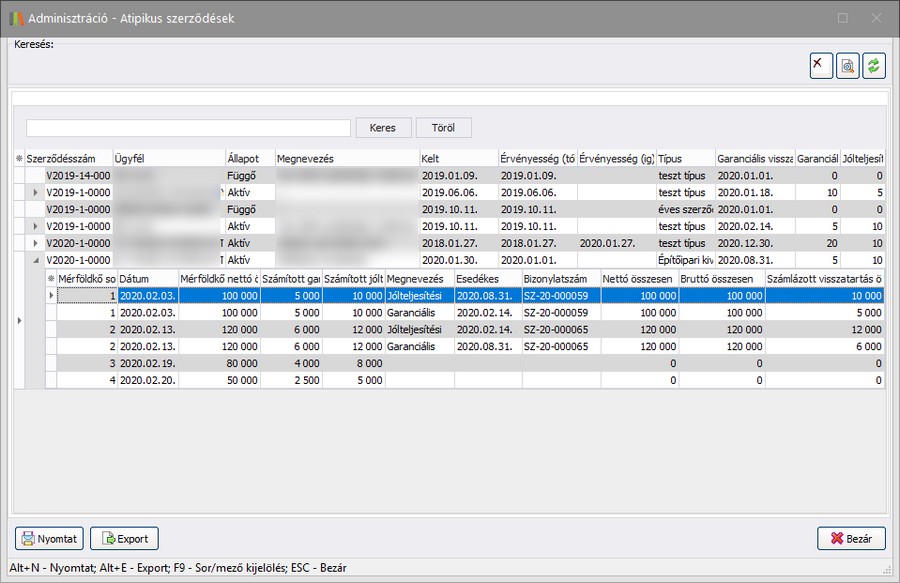Close the window with Bezár button
Image resolution: width=900 pixels, height=583 pixels.
[x=850, y=538]
